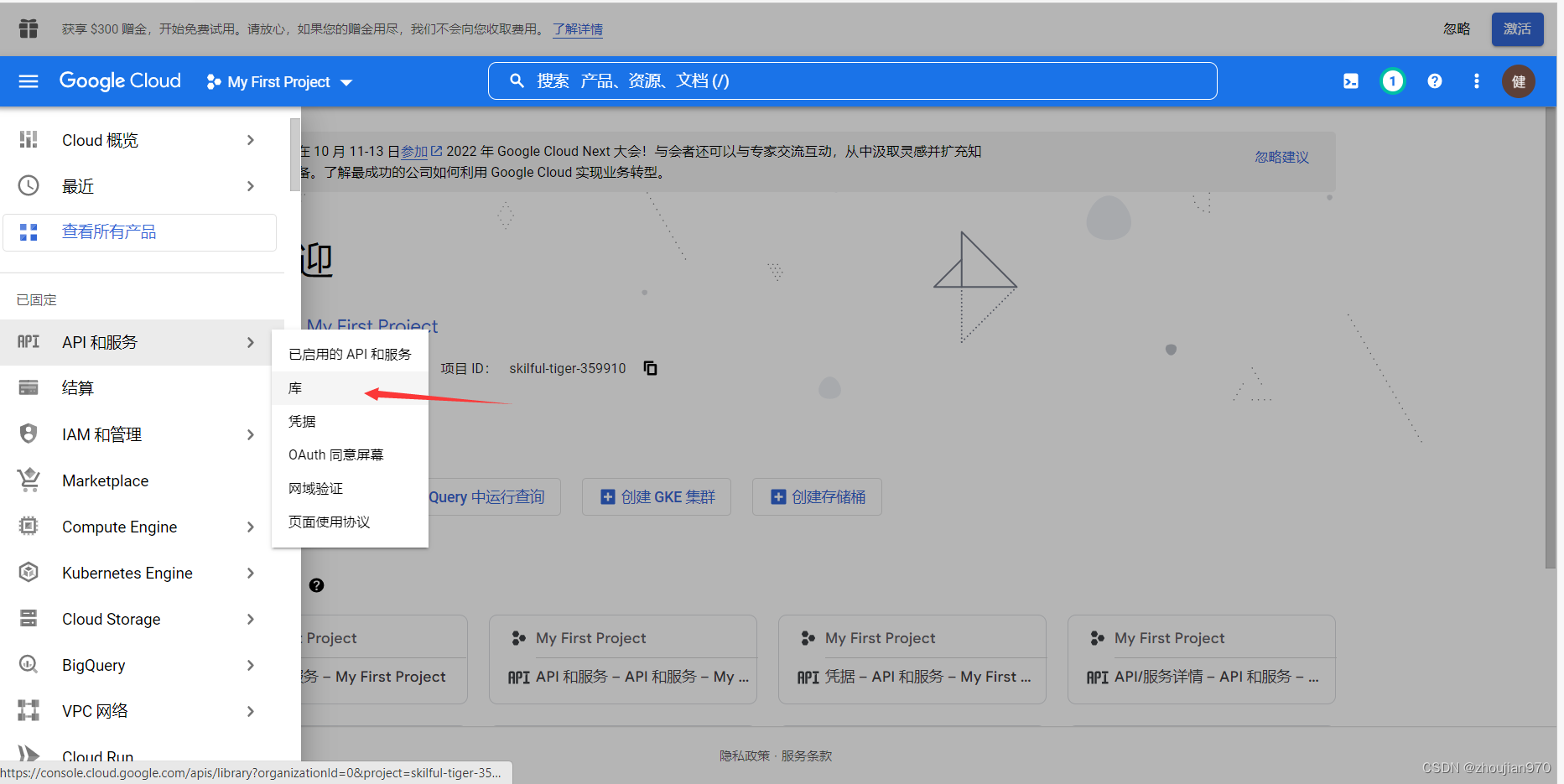Click the Compute Engine chip icon
The image size is (1564, 784).
29,526
